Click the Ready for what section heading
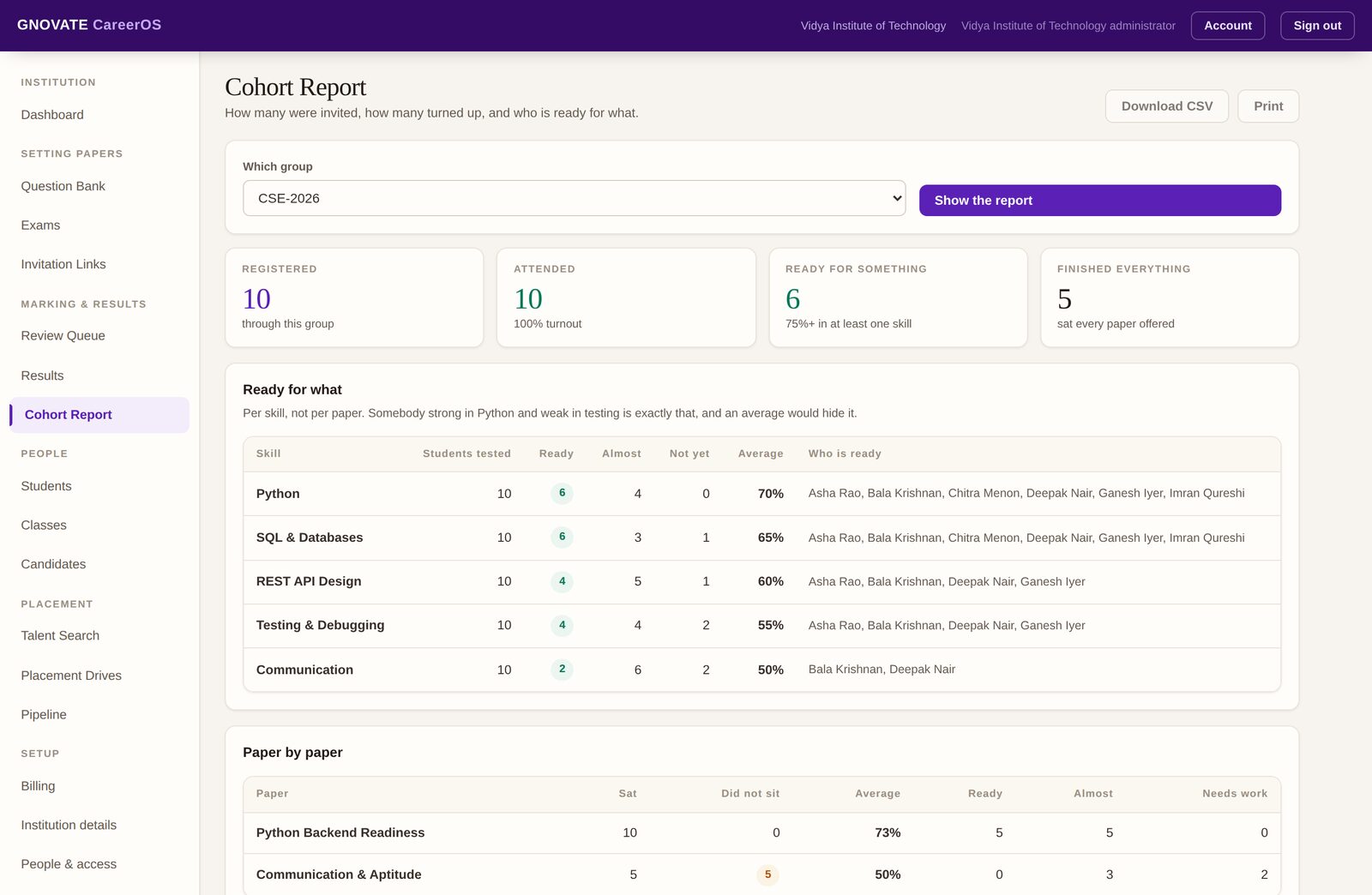This screenshot has width=1372, height=895. click(x=292, y=389)
